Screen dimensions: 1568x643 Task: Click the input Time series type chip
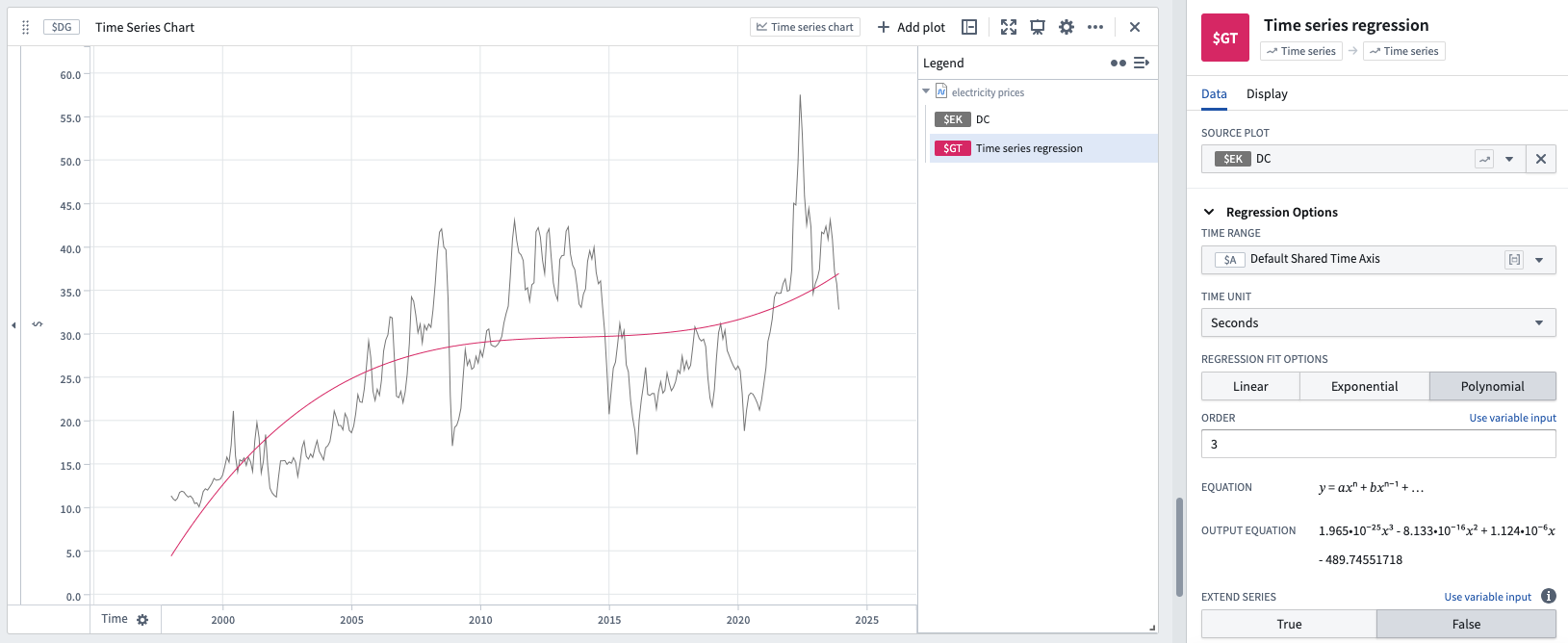[x=1301, y=51]
